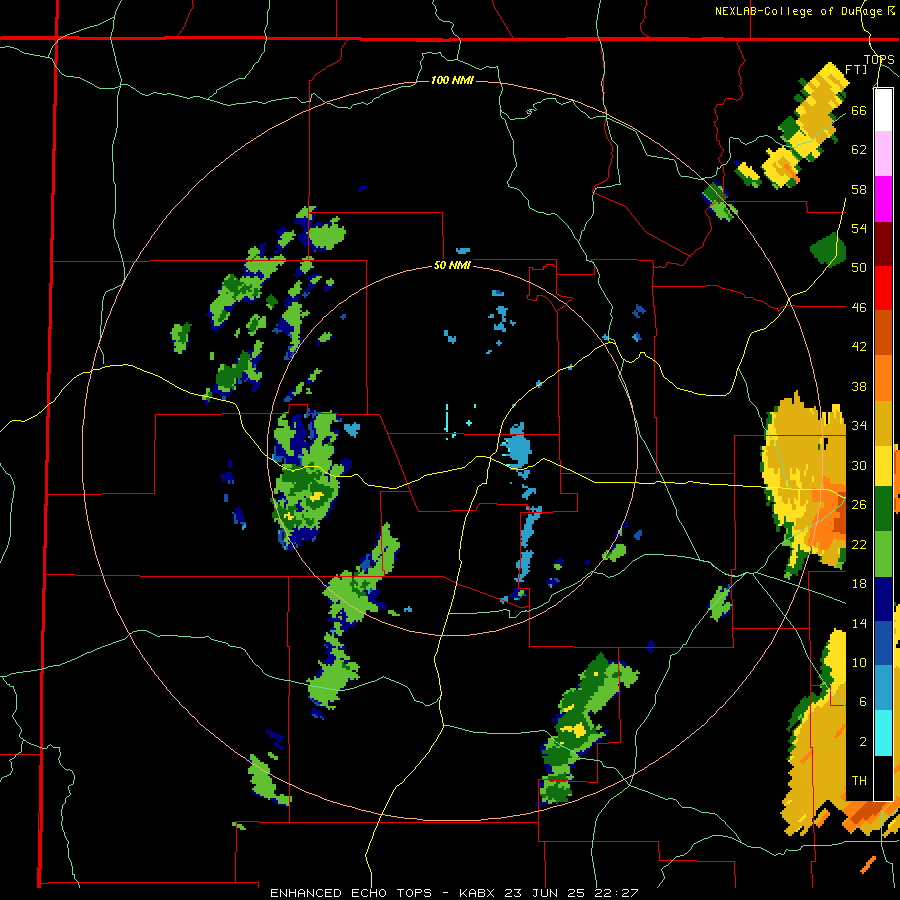This screenshot has width=900, height=900.
Task: Click the medium blue legend band
Action: 883,643
